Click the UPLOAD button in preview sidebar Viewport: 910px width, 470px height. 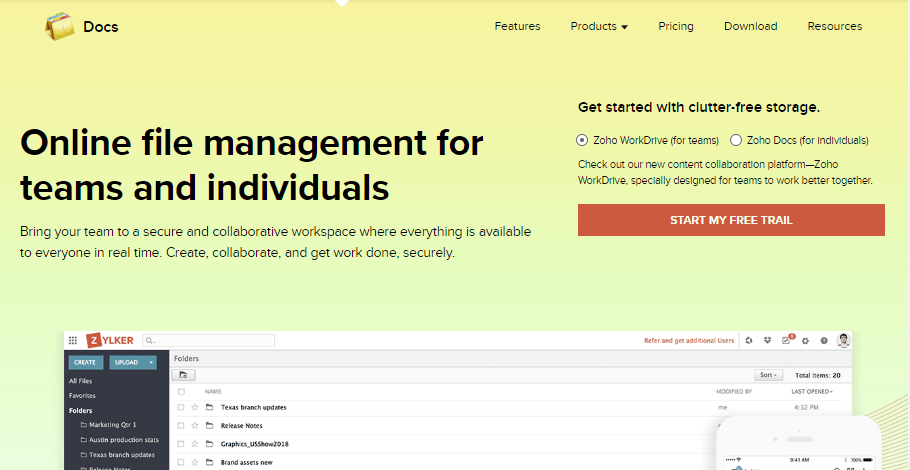pyautogui.click(x=127, y=362)
